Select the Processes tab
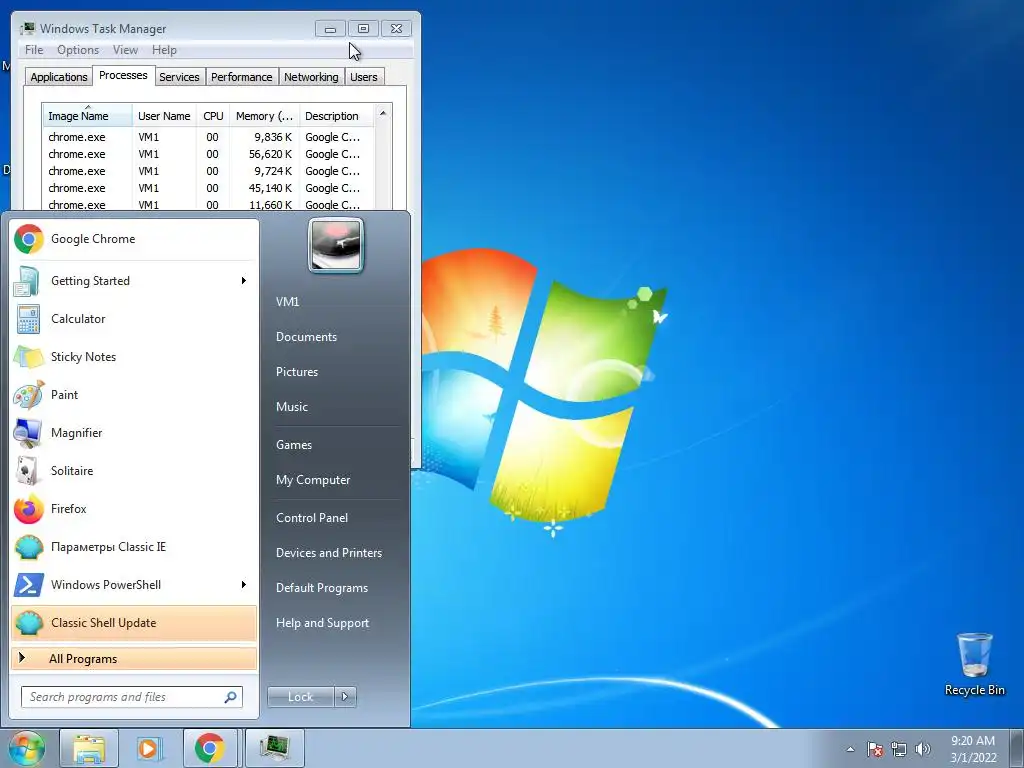 click(123, 75)
